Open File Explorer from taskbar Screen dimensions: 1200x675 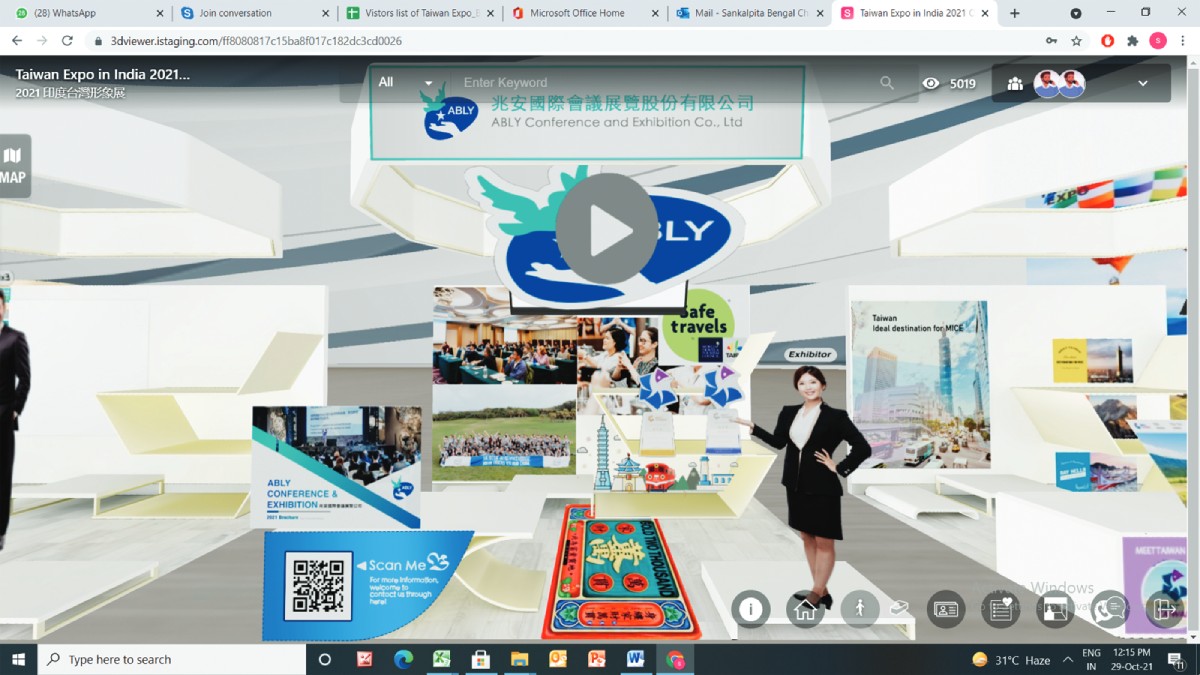[x=519, y=659]
